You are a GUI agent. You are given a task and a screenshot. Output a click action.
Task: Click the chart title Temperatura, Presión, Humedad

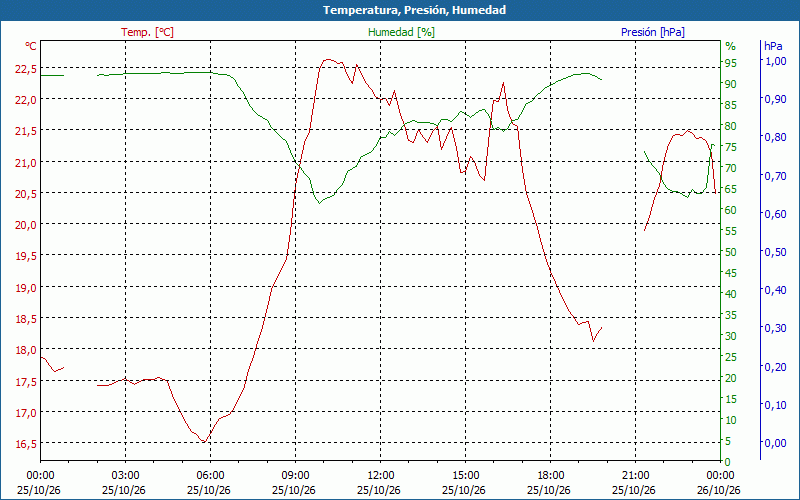coord(414,10)
